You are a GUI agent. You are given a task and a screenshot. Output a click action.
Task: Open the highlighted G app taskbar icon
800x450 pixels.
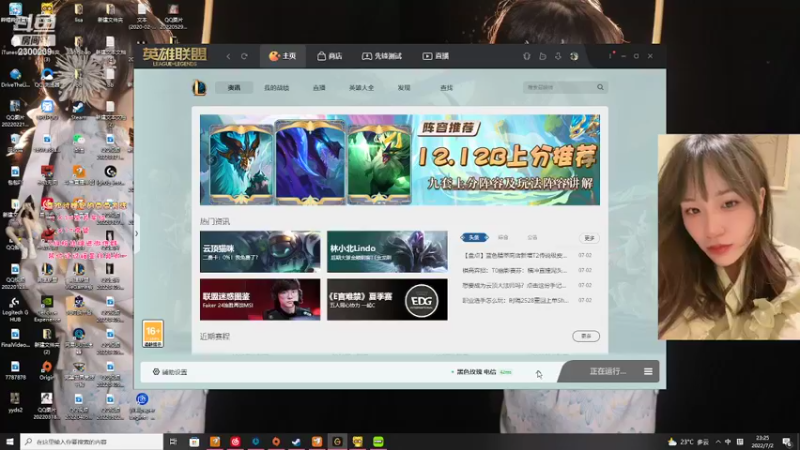pos(337,441)
